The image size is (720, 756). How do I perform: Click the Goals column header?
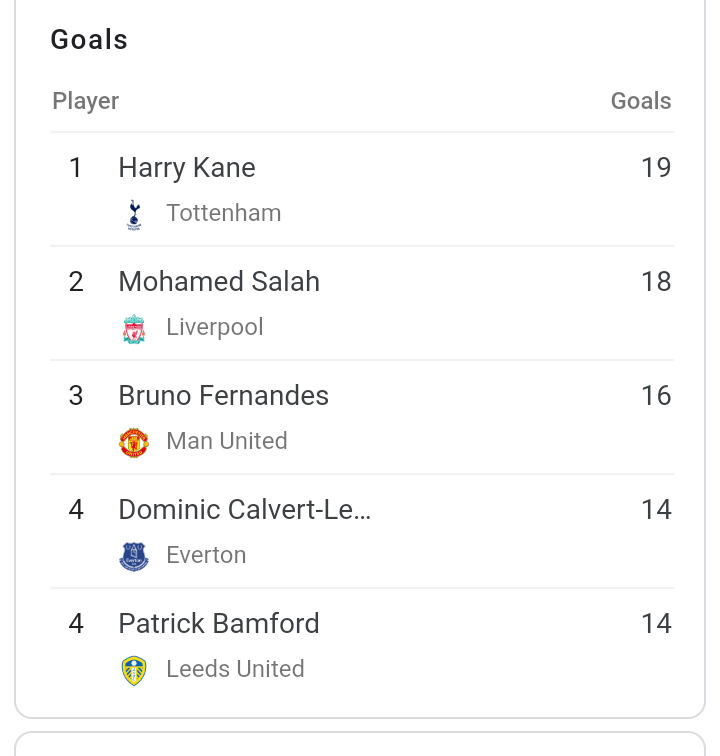tap(641, 101)
